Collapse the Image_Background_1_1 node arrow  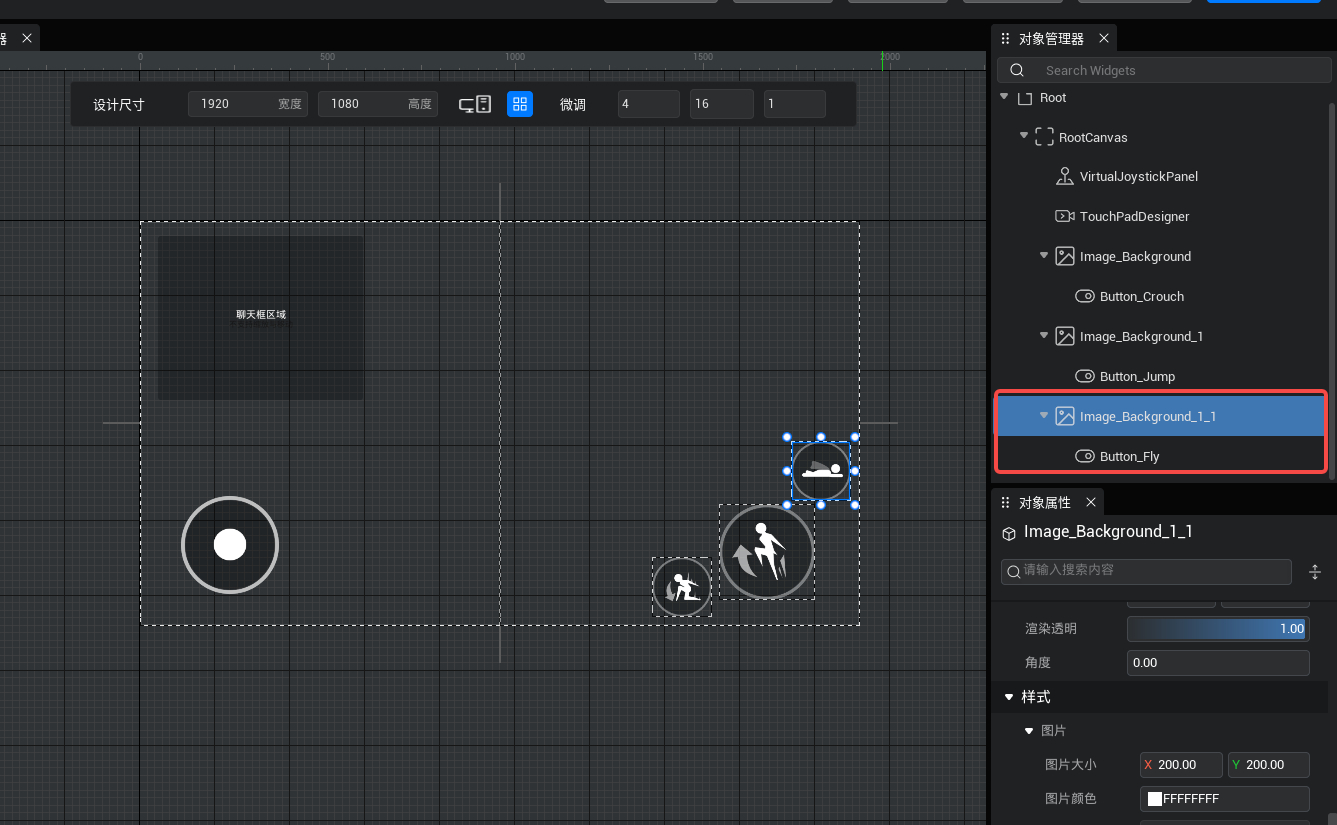[x=1044, y=416]
